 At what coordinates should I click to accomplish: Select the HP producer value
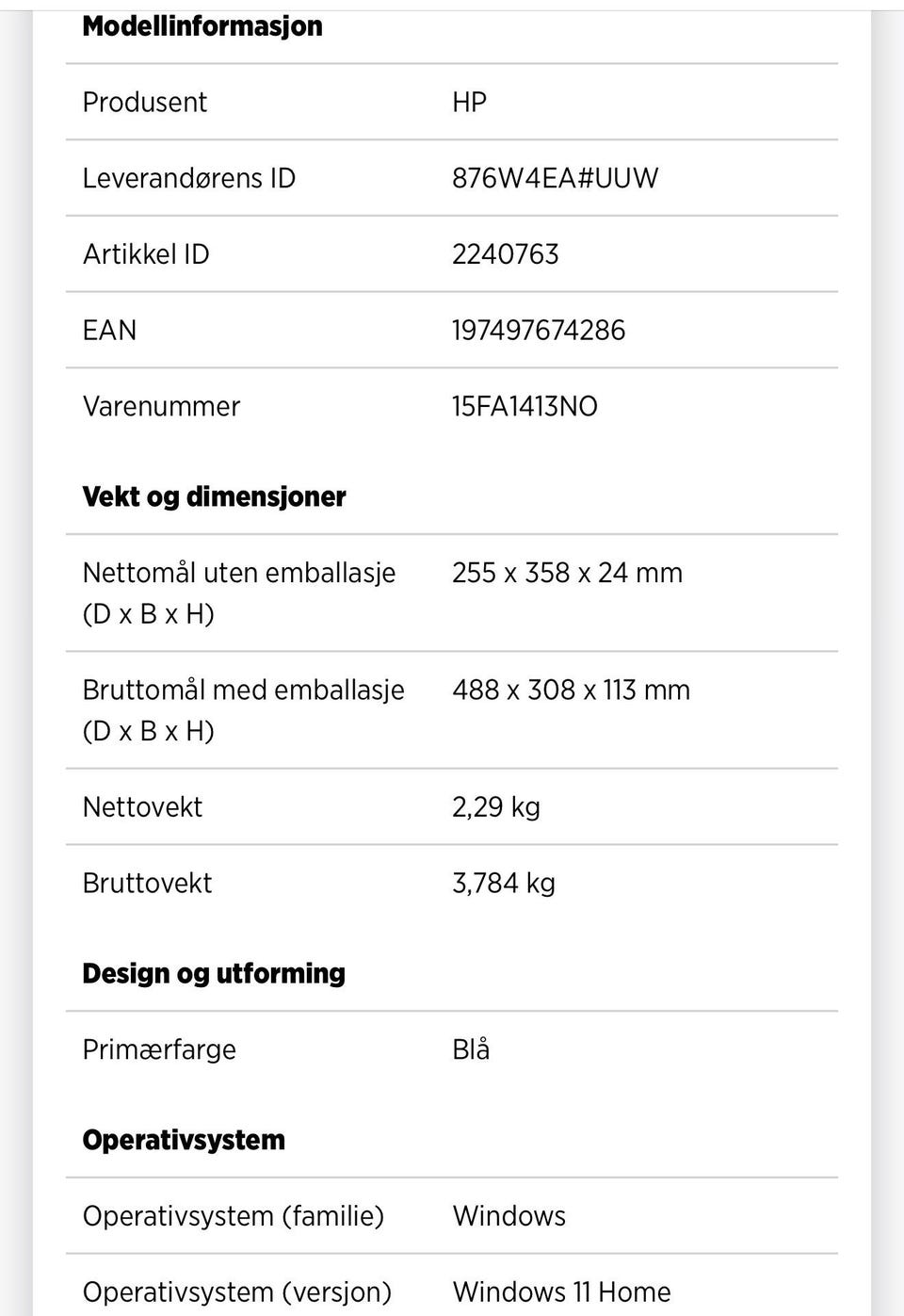tap(469, 103)
